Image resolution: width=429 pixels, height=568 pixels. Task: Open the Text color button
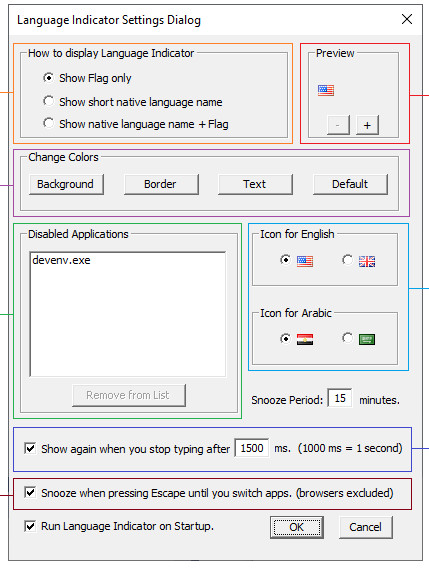[x=255, y=184]
